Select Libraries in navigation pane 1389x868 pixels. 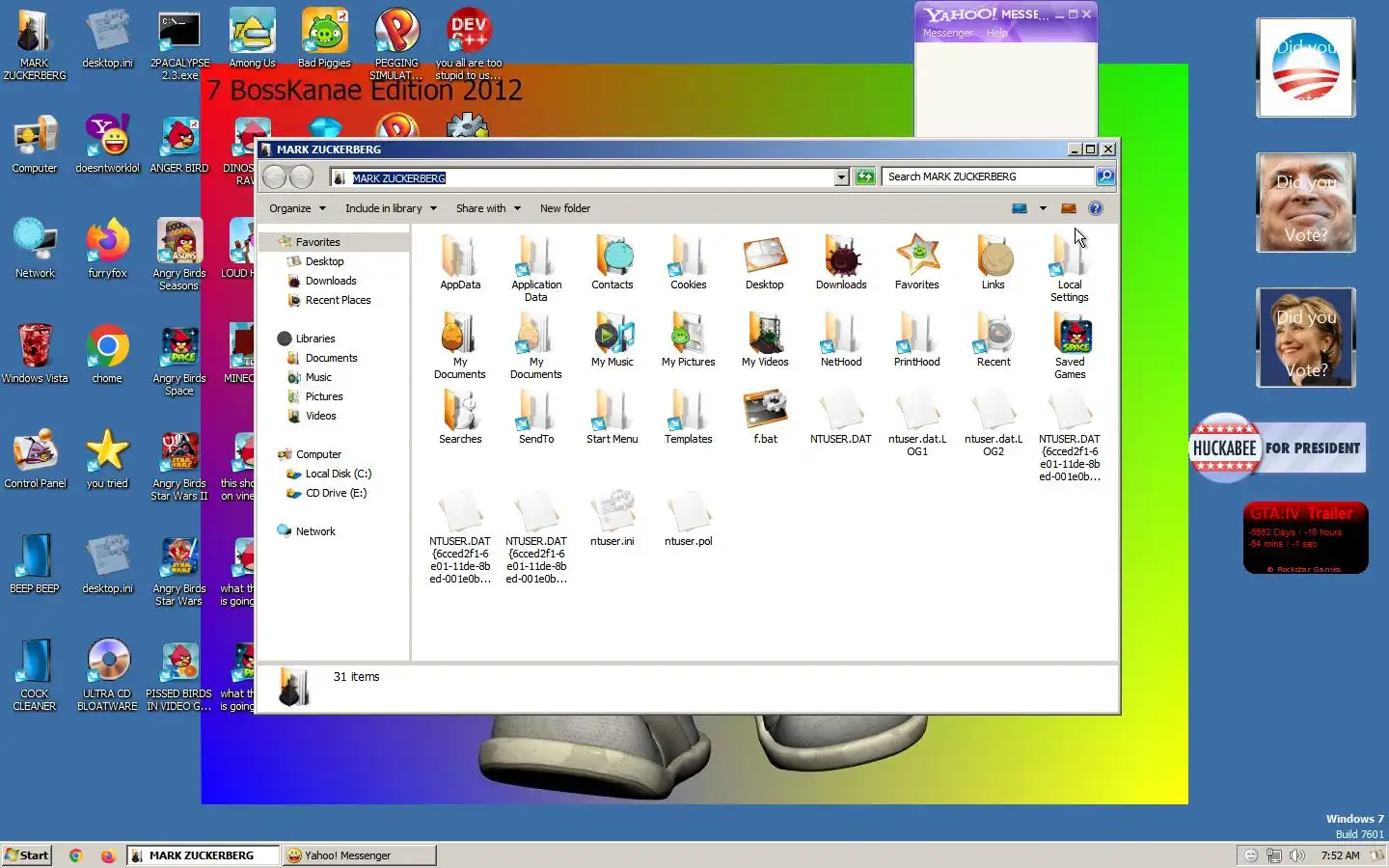tap(315, 339)
